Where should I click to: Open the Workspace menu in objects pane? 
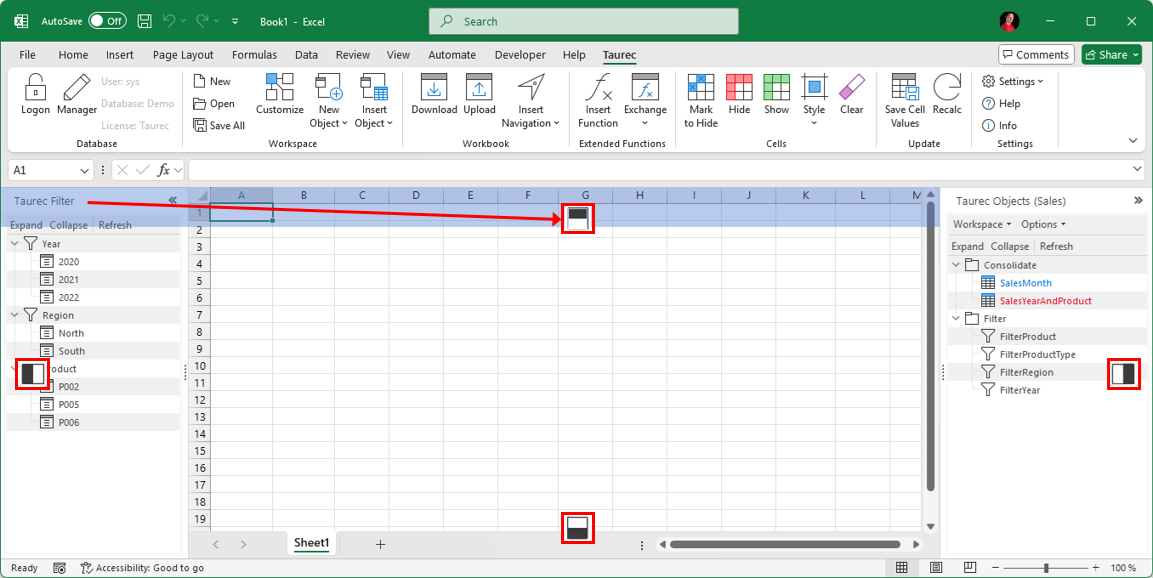[982, 224]
